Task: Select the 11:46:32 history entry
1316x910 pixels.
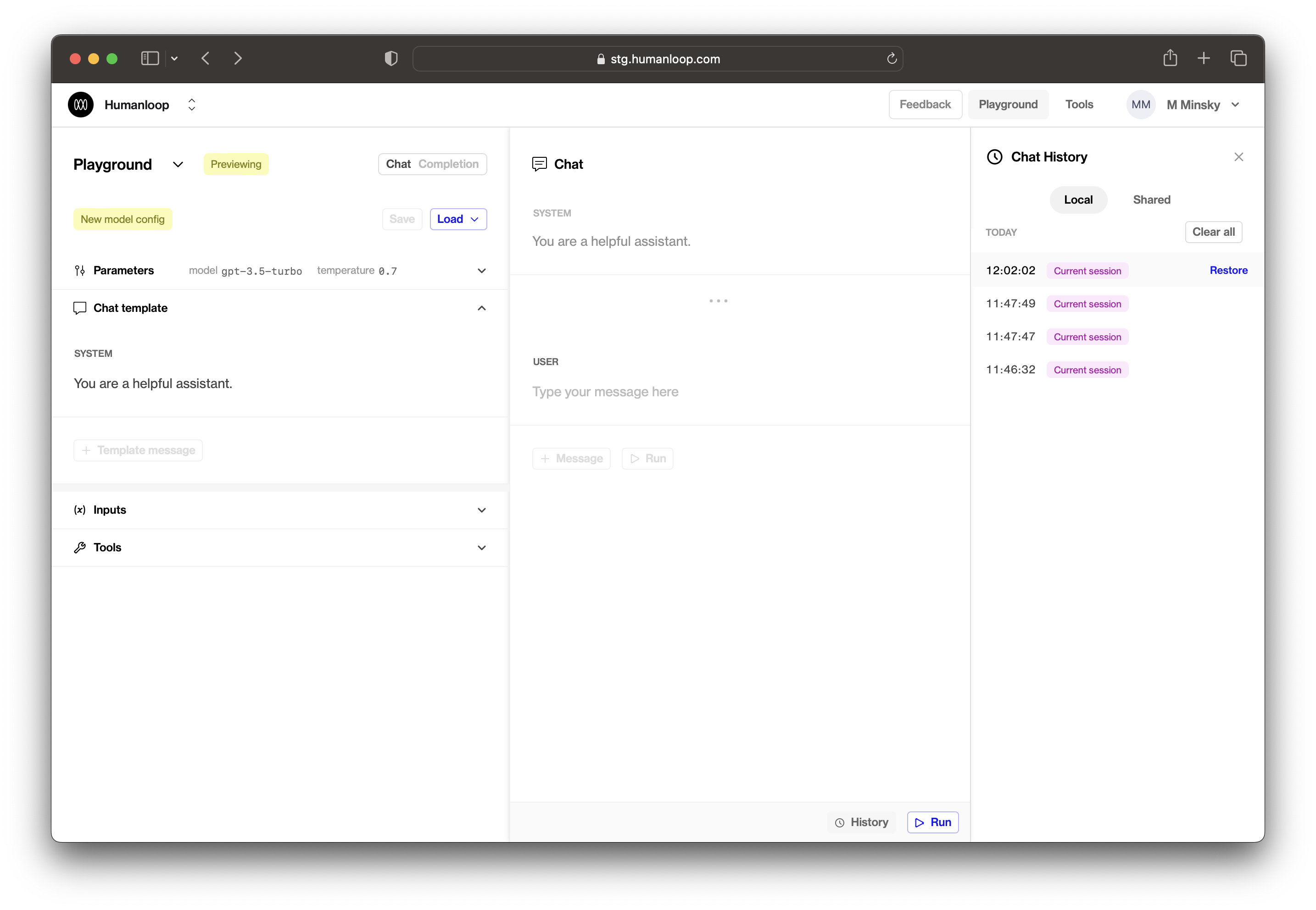Action: [1116, 370]
